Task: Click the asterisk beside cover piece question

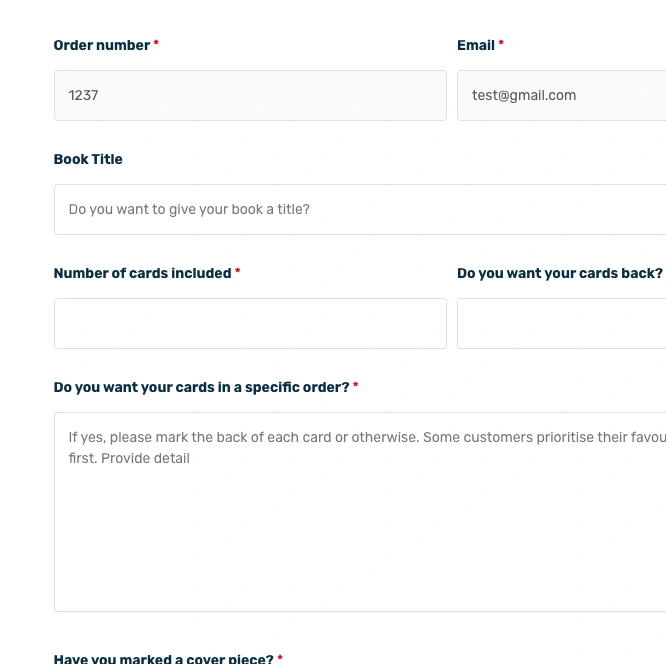Action: tap(280, 657)
